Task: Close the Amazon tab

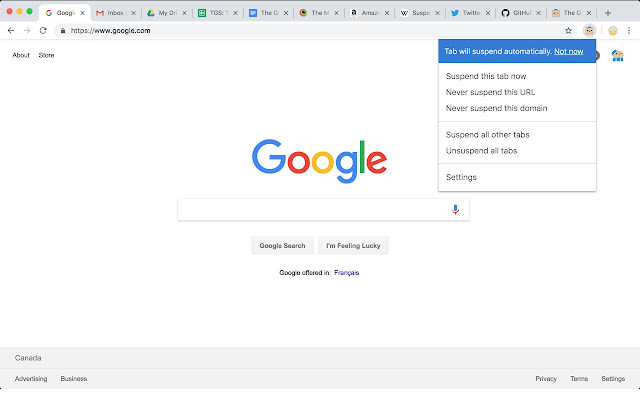Action: point(387,13)
